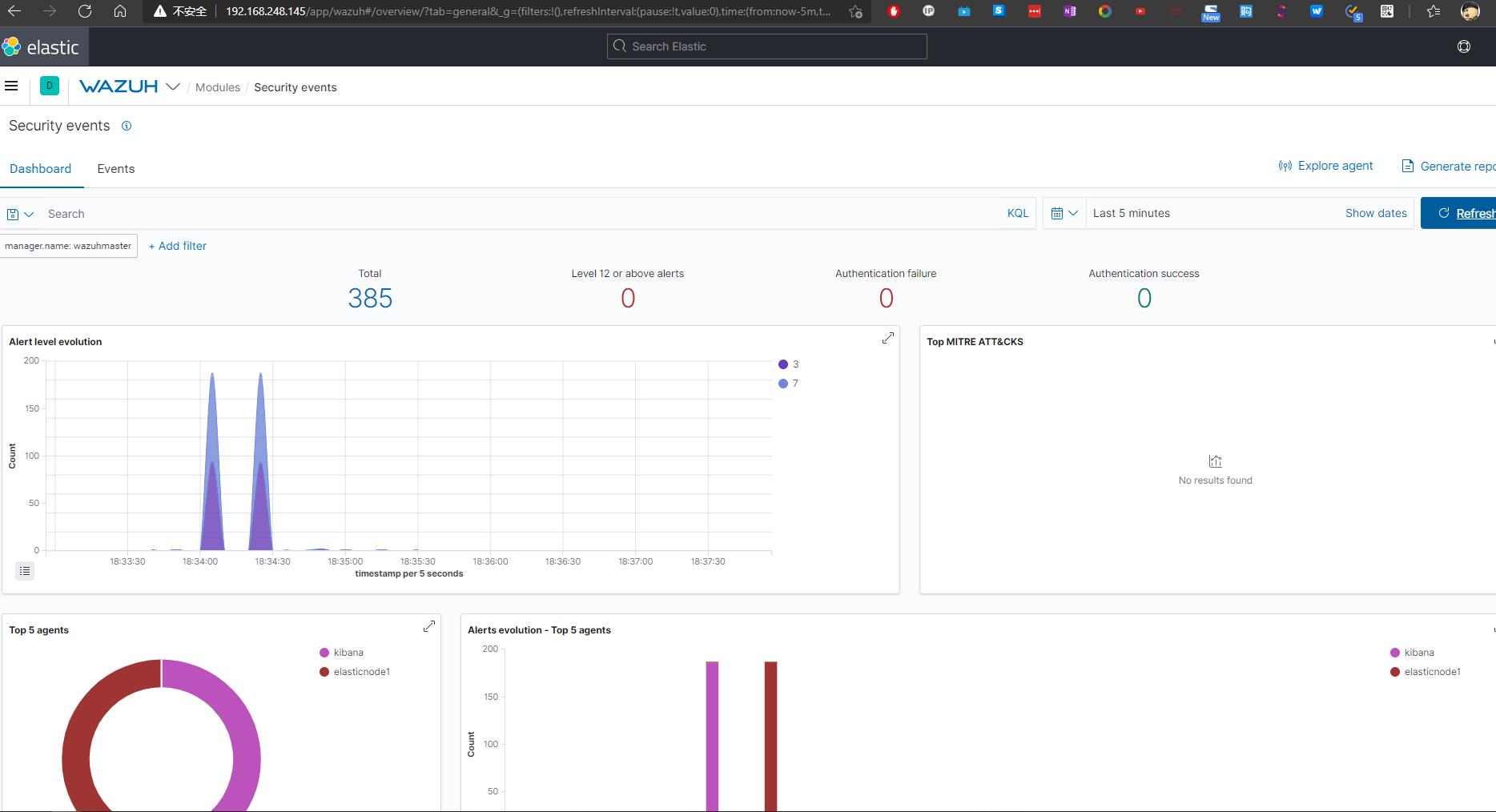Switch to the Events tab
The width and height of the screenshot is (1496, 812).
(x=116, y=169)
